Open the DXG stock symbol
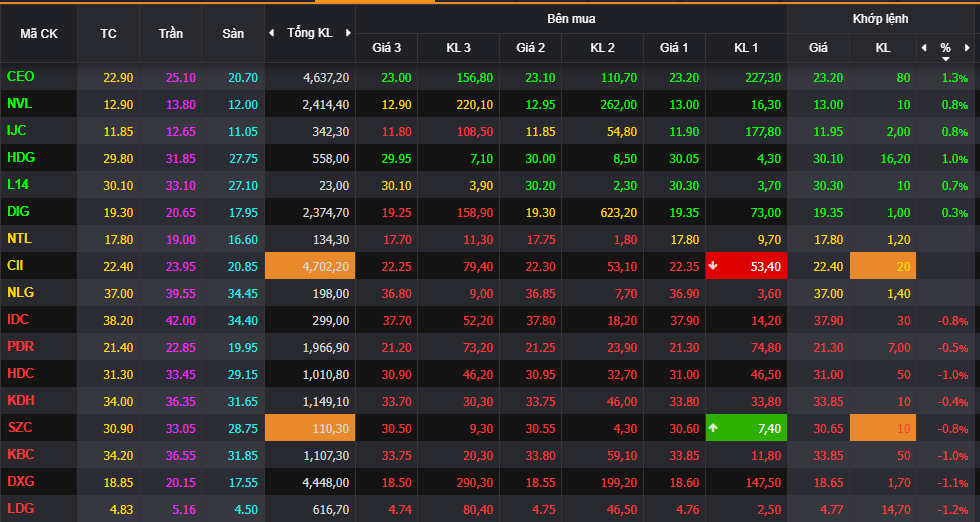 [20, 482]
